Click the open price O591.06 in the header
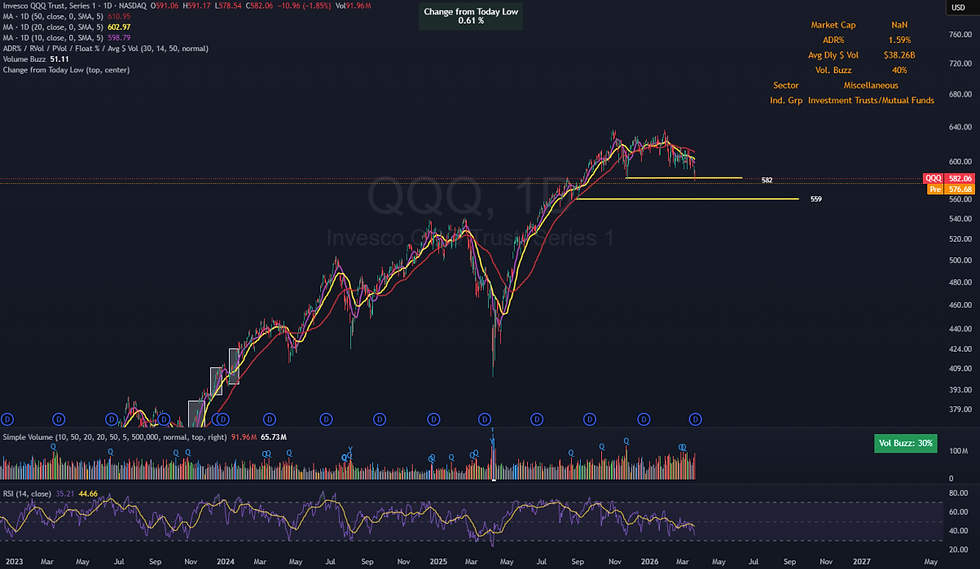This screenshot has height=569, width=980. coord(164,6)
